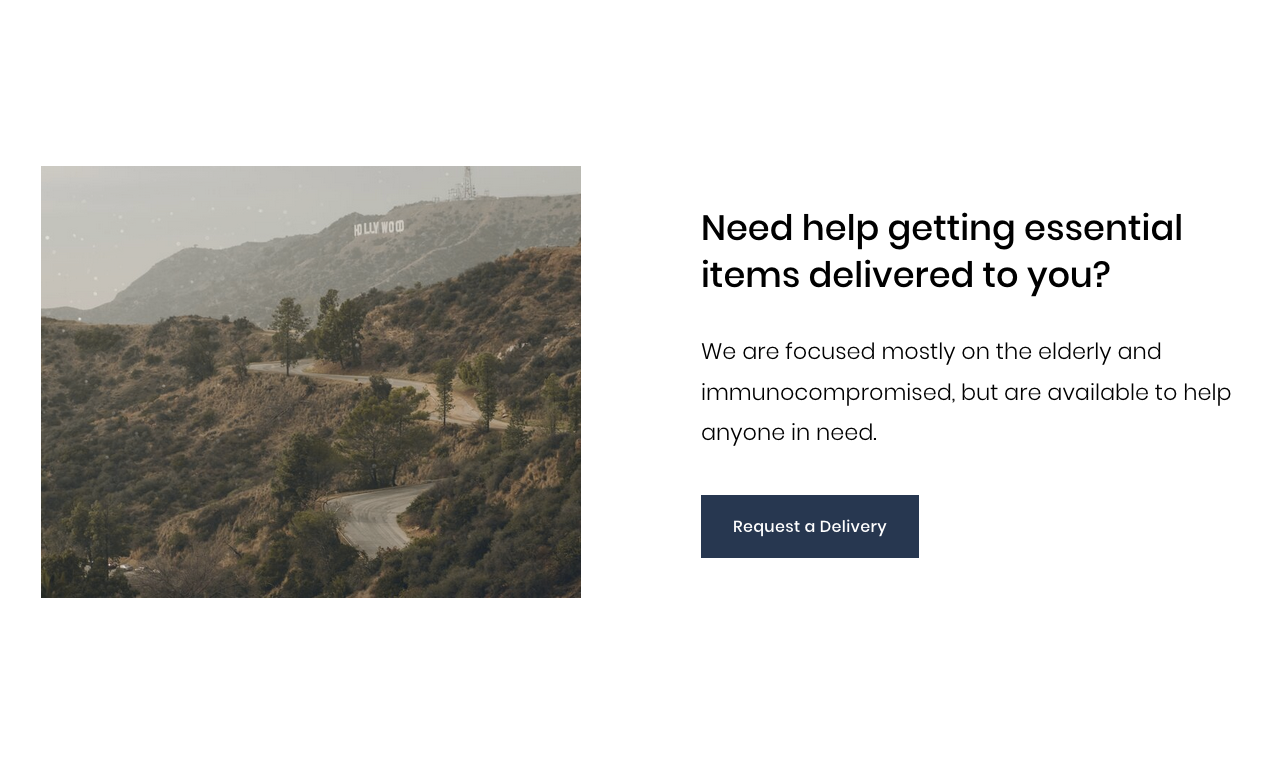
Task: Click the word "Delivery" on the navy button
Action: pos(853,527)
